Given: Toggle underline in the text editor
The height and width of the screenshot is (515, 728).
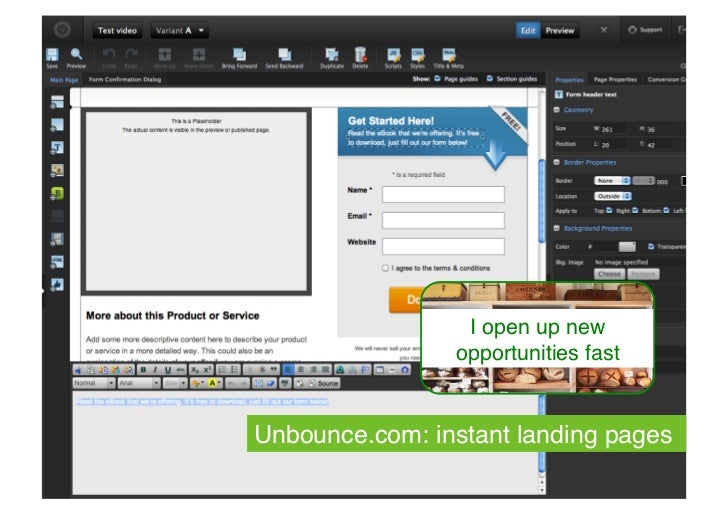Looking at the screenshot, I should pyautogui.click(x=168, y=370).
